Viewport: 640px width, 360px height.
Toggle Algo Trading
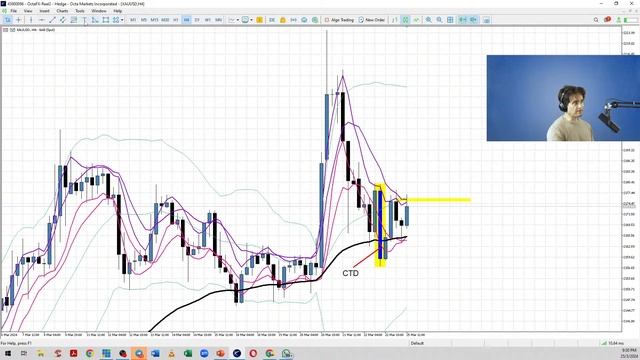[x=339, y=20]
